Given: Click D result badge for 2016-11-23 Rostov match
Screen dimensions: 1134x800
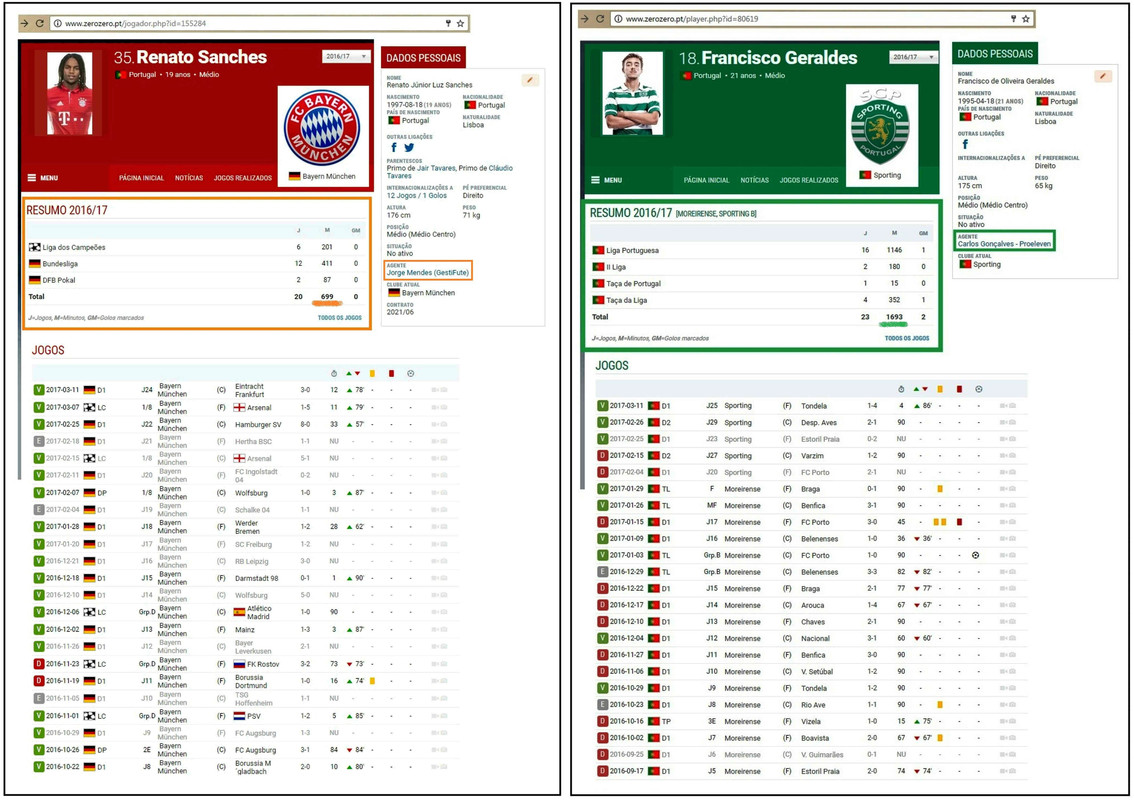Looking at the screenshot, I should (39, 664).
